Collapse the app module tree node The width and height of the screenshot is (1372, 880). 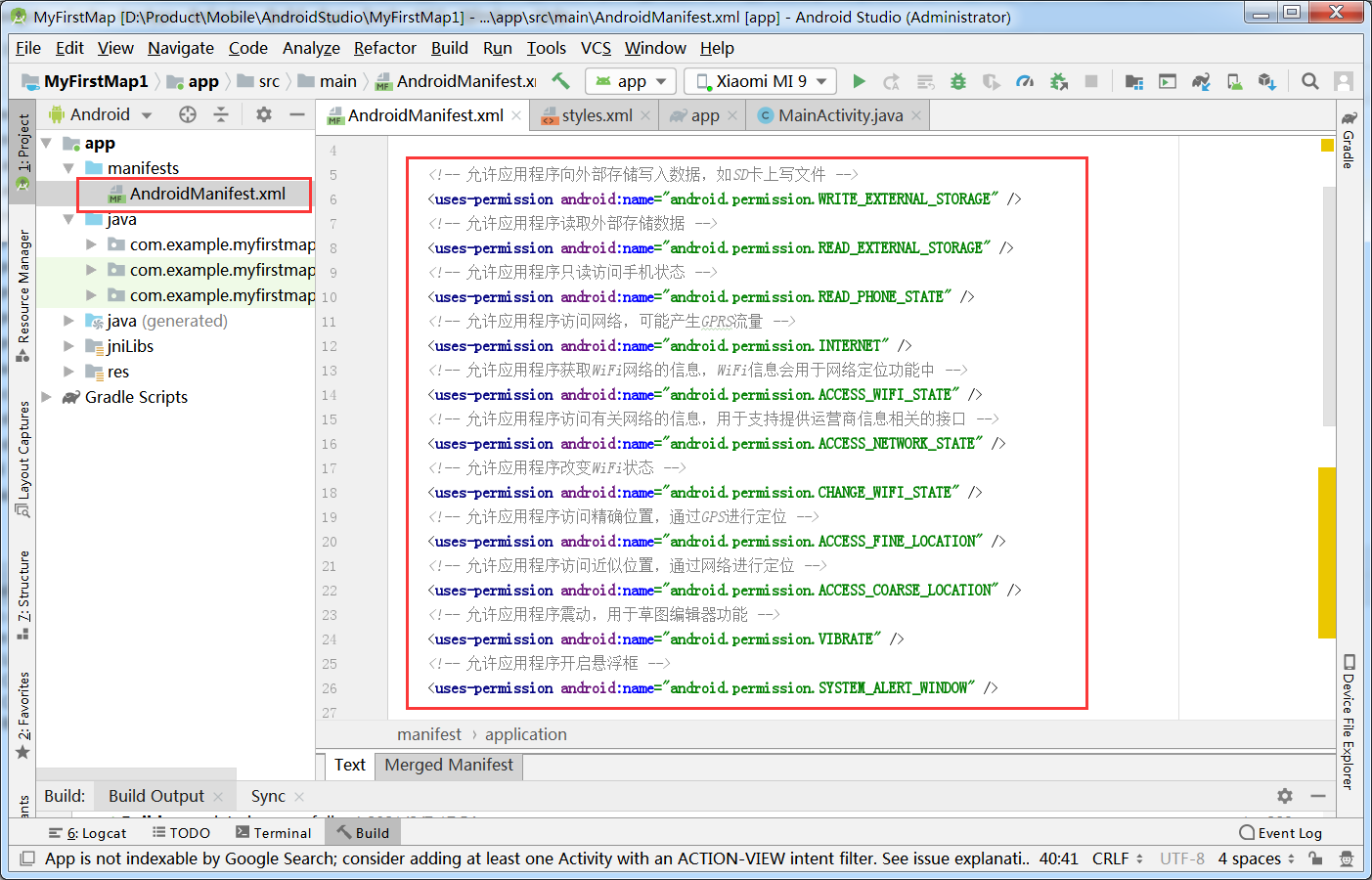[46, 143]
